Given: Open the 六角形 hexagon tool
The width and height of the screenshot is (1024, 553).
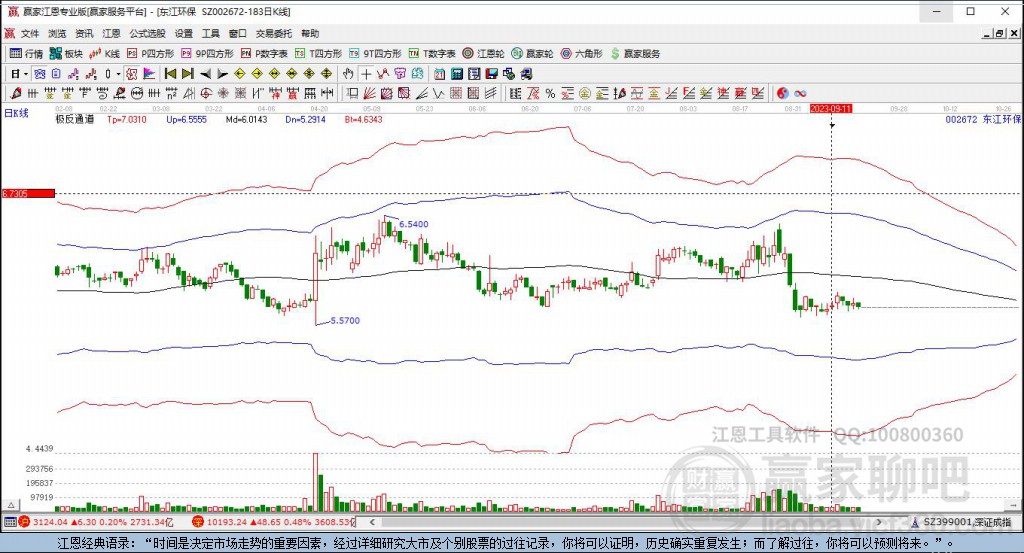Looking at the screenshot, I should (581, 54).
